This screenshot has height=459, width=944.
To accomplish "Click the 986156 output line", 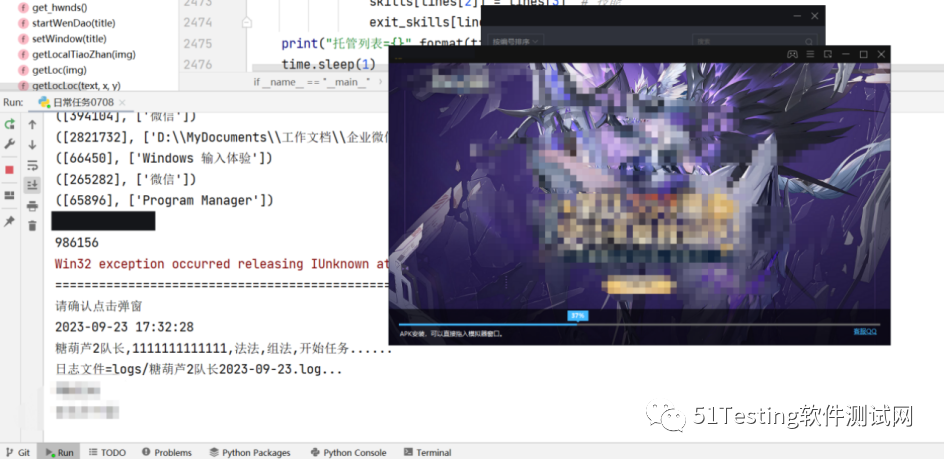I will (x=76, y=243).
